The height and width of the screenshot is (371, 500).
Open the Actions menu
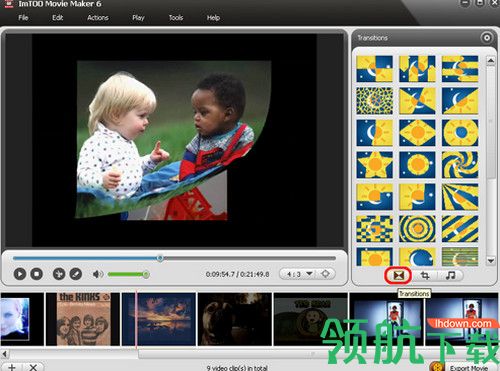click(x=98, y=18)
